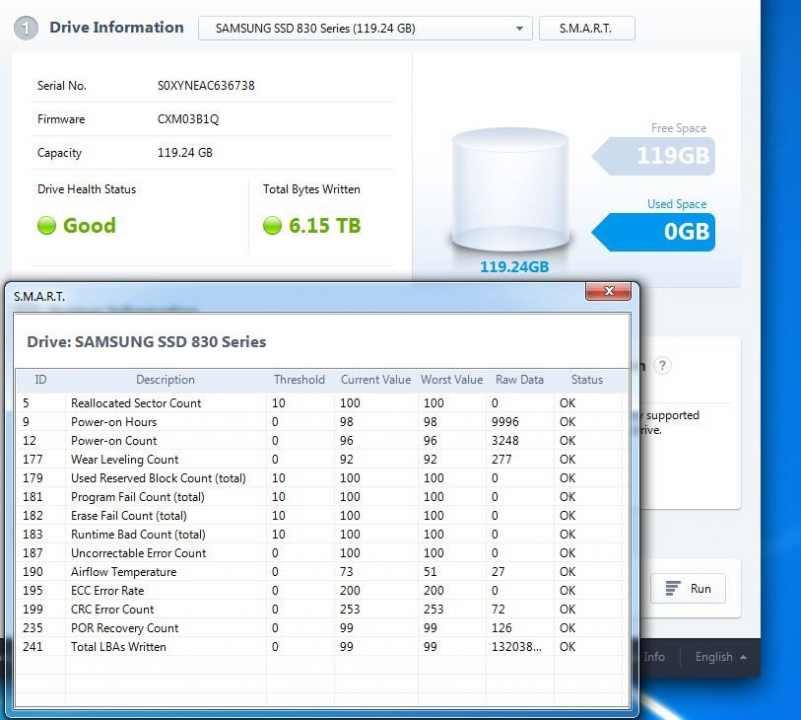Viewport: 801px width, 720px height.
Task: Click the S.M.A.R.T. button
Action: click(x=586, y=28)
